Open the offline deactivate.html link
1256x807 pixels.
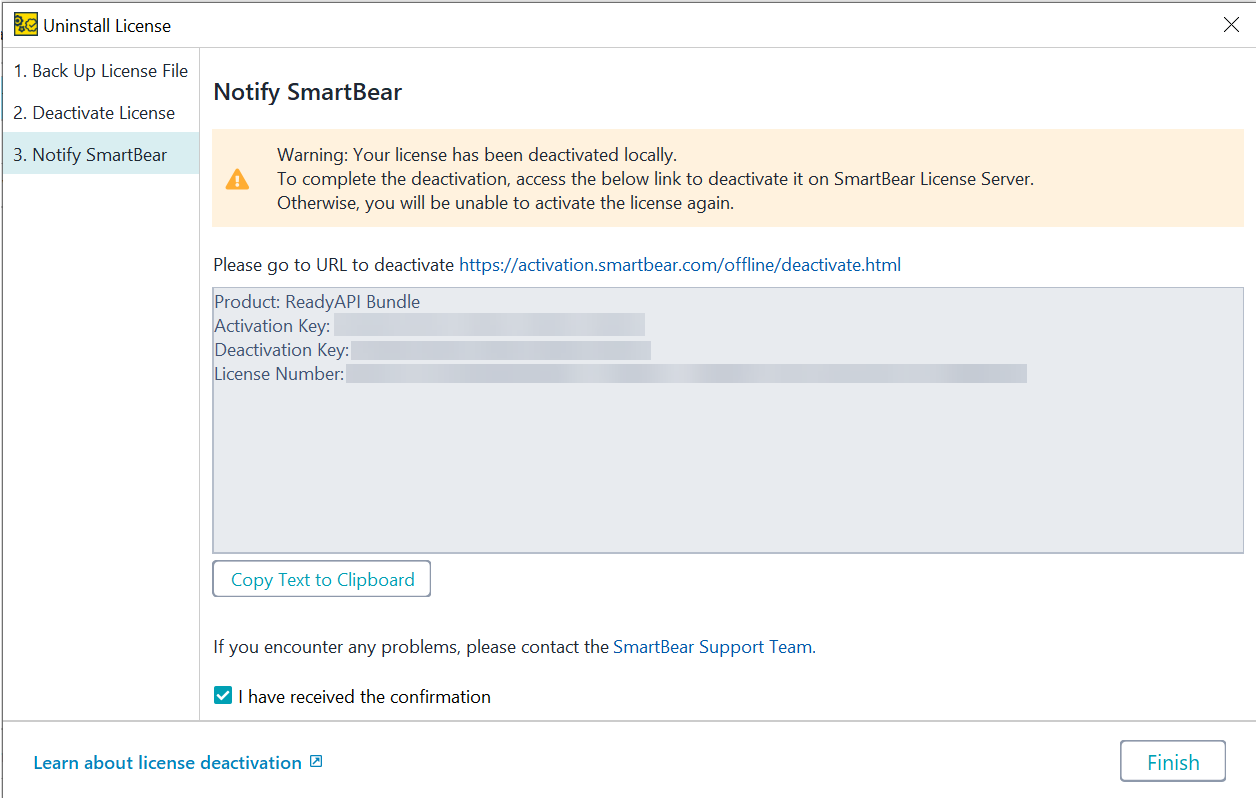tap(680, 264)
